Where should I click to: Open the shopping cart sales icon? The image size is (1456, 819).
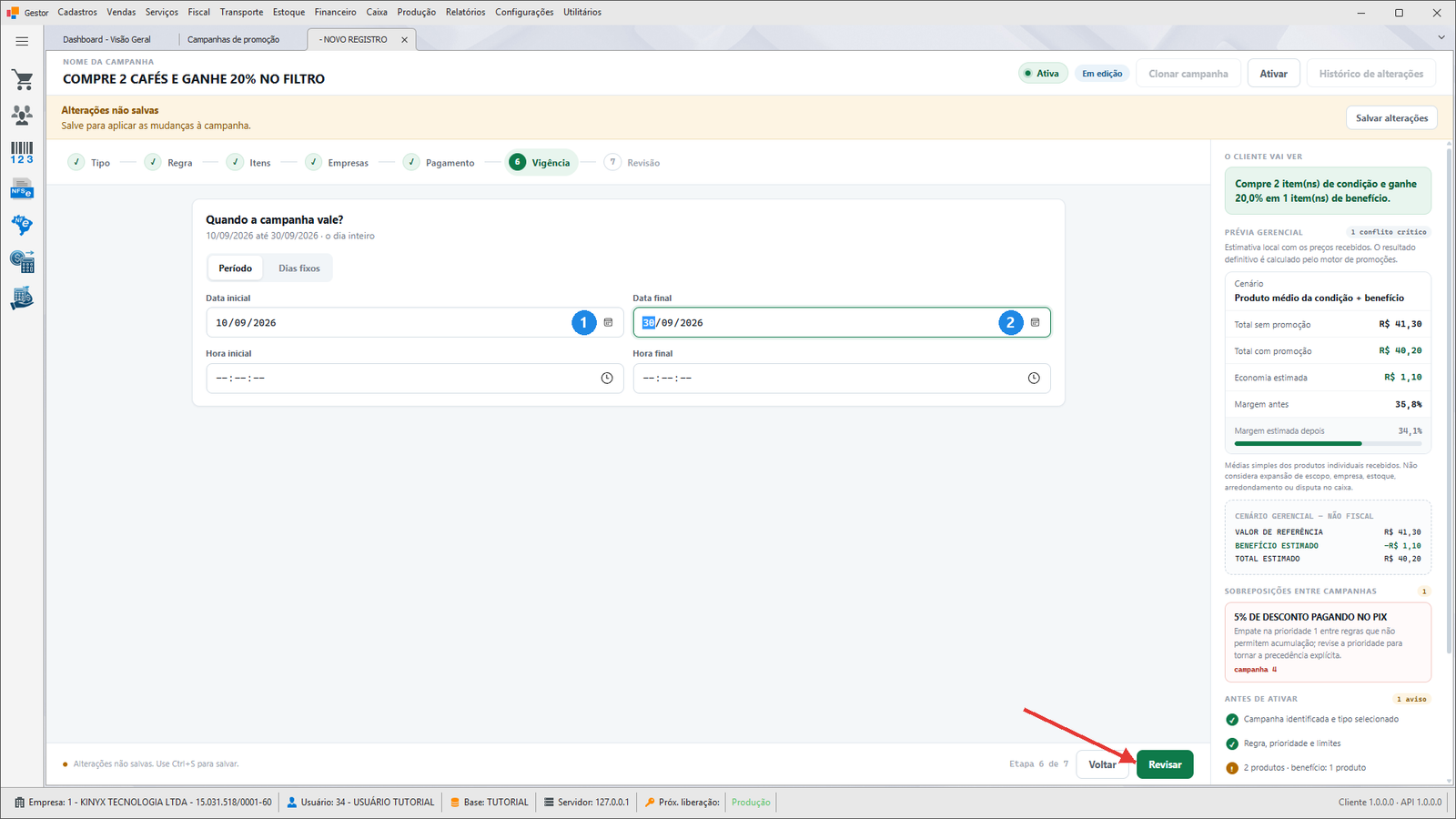(x=23, y=79)
